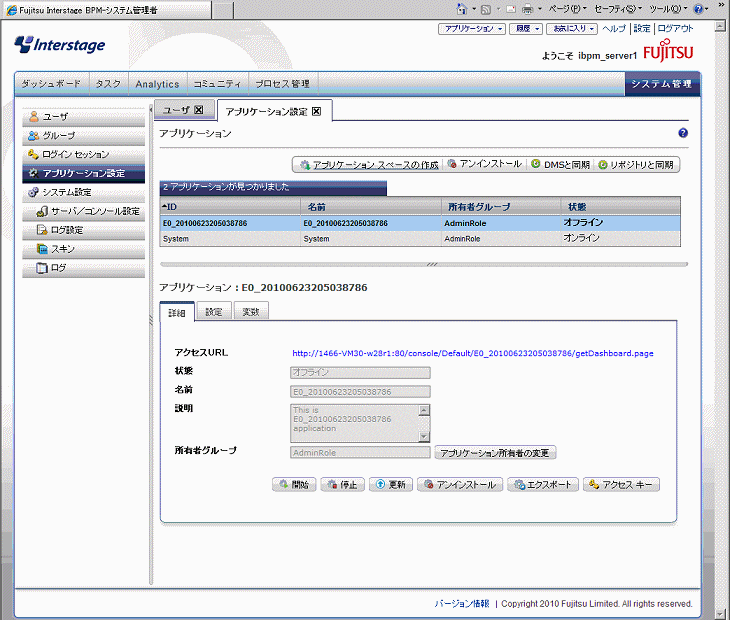Click リポジトリと同期 toolbar button

point(635,165)
